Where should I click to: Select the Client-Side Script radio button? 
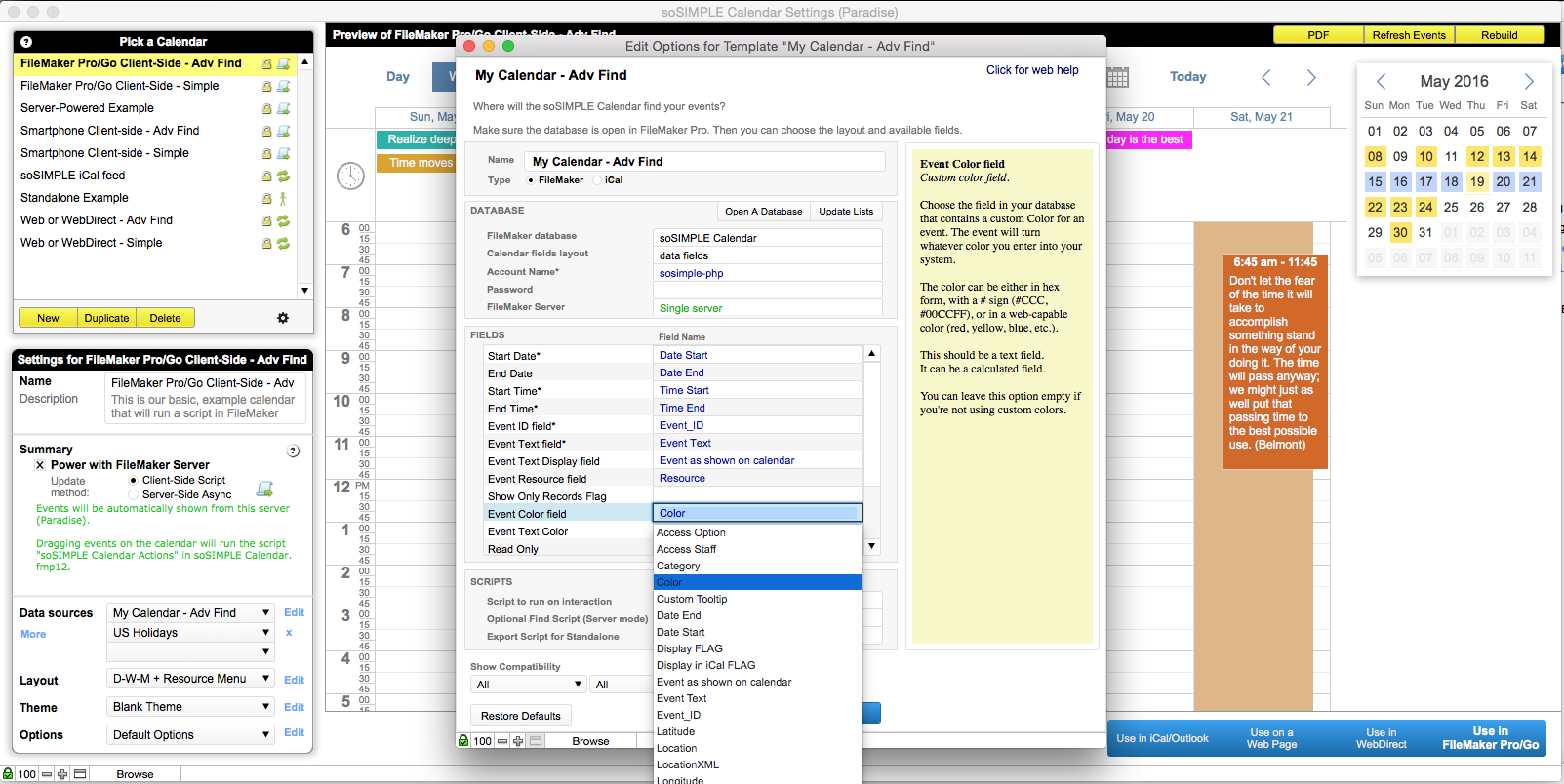pyautogui.click(x=134, y=480)
